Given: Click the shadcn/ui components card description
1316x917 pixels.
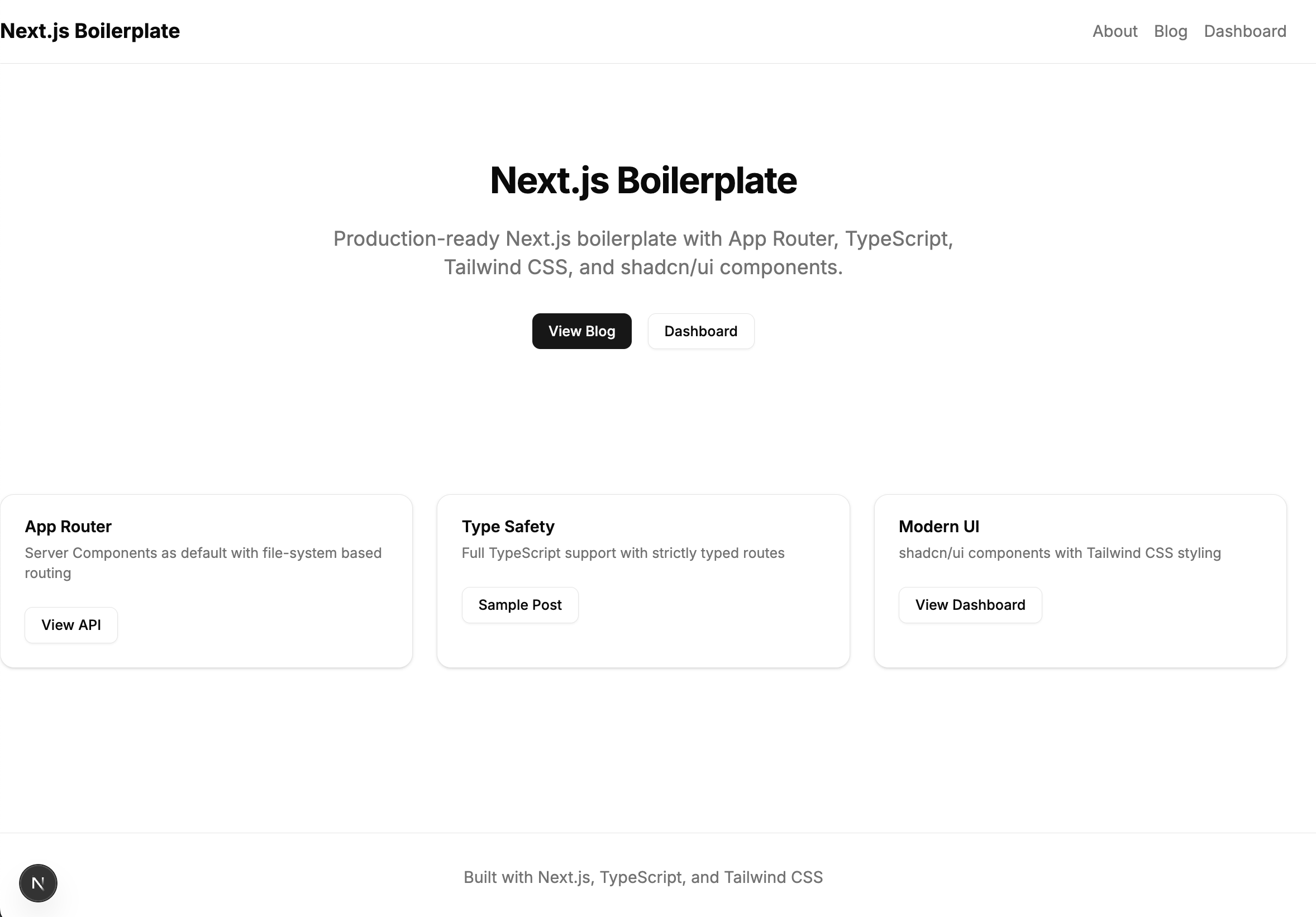Looking at the screenshot, I should point(1059,552).
